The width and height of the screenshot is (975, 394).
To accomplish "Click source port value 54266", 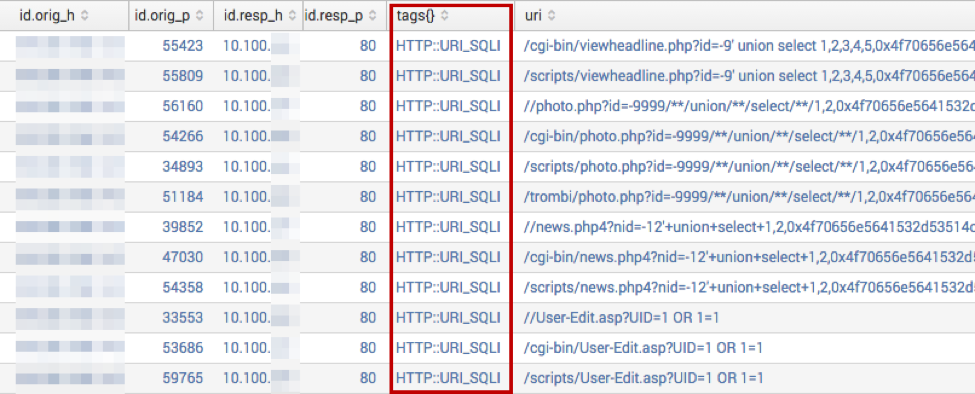I will [183, 136].
